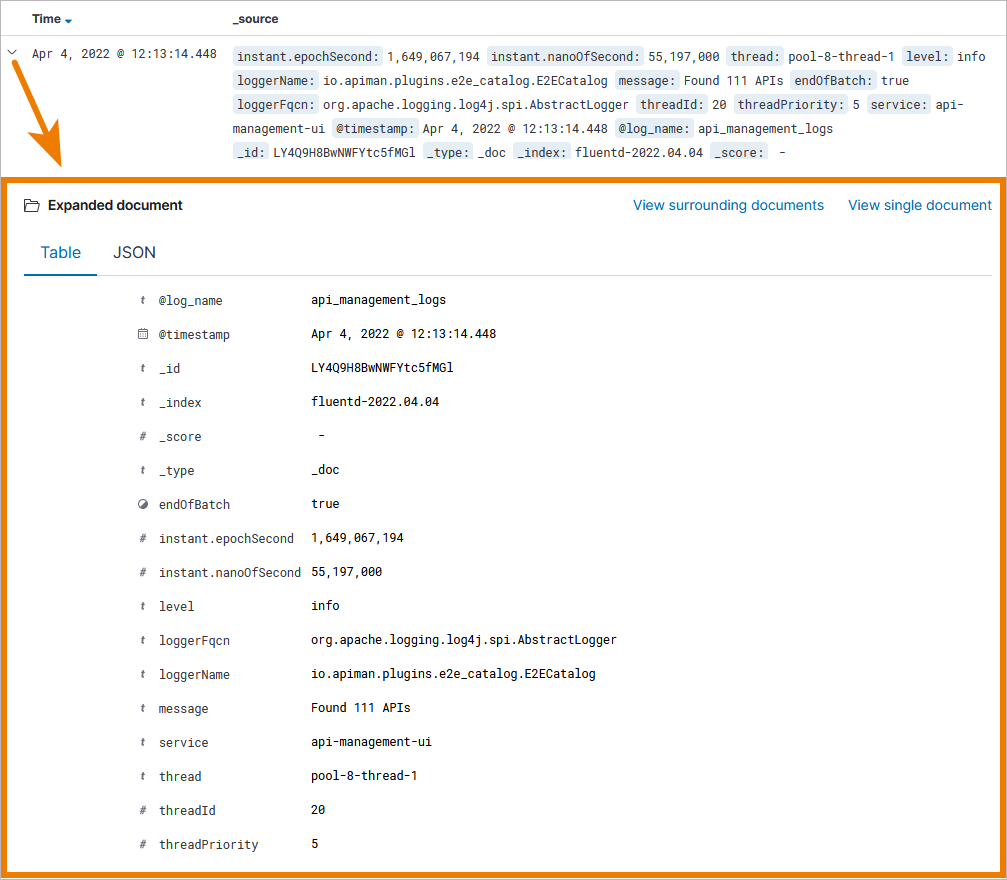Click the Expanded document folder icon
Image resolution: width=1007 pixels, height=880 pixels.
[31, 206]
